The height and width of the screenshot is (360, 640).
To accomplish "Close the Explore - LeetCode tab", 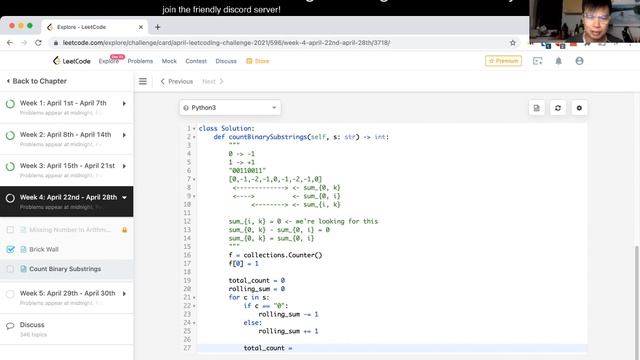I will 141,27.
